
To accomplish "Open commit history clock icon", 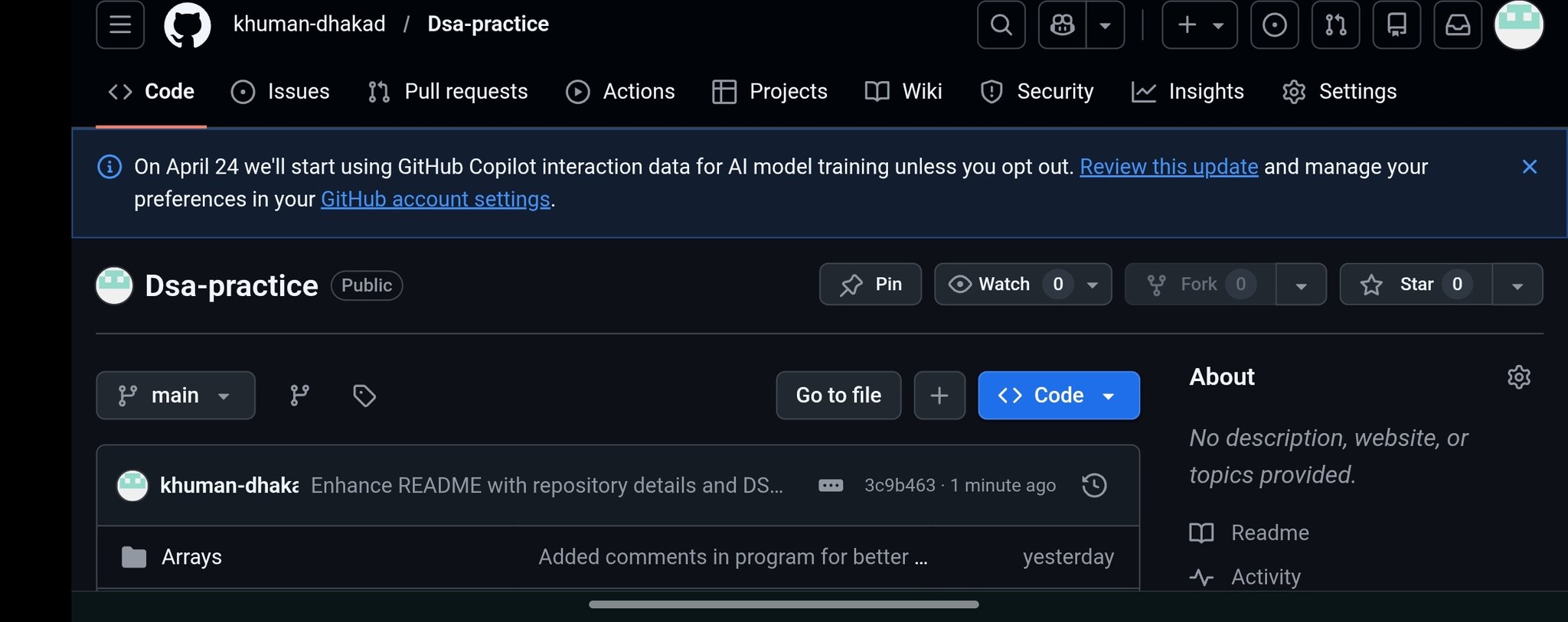I will [1094, 485].
